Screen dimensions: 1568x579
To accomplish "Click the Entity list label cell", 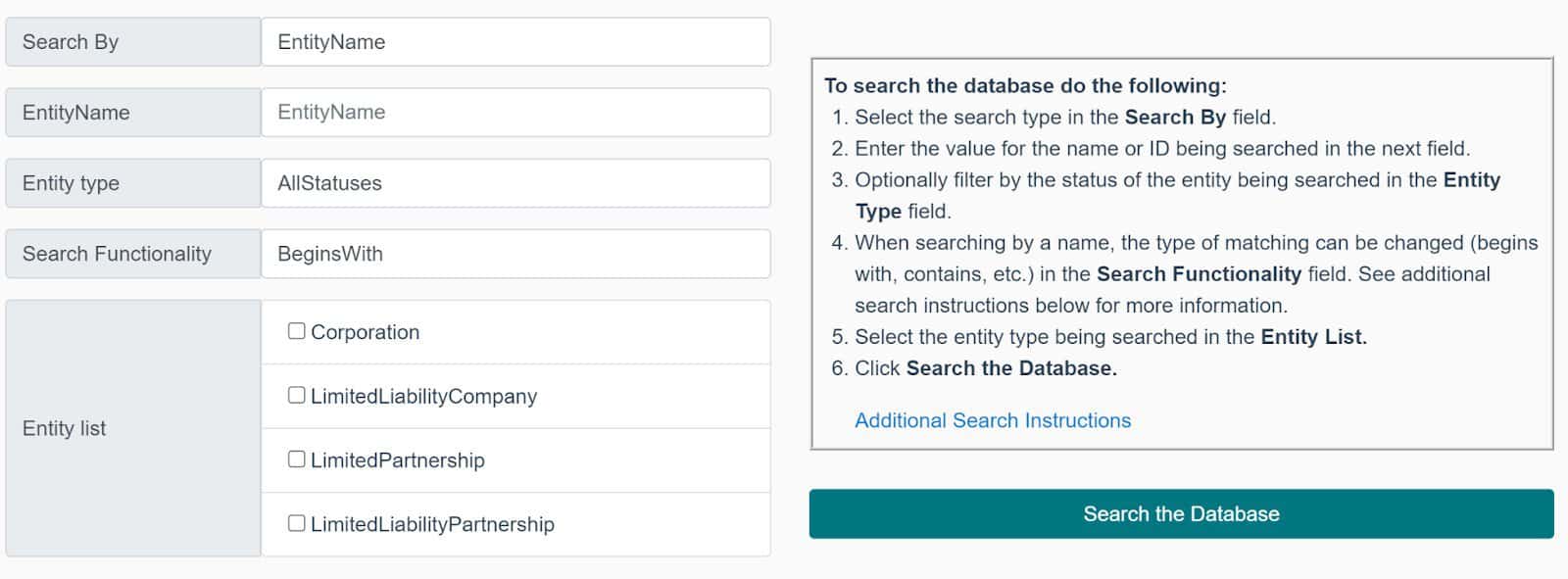I will [133, 428].
